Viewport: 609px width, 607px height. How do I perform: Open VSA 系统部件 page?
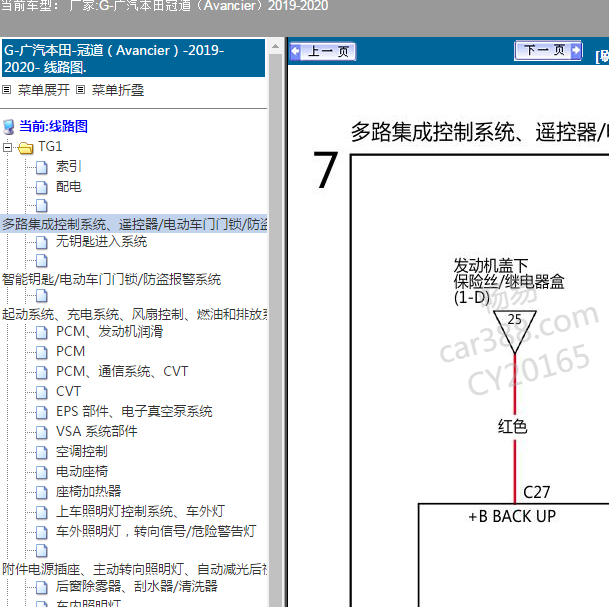coord(97,431)
